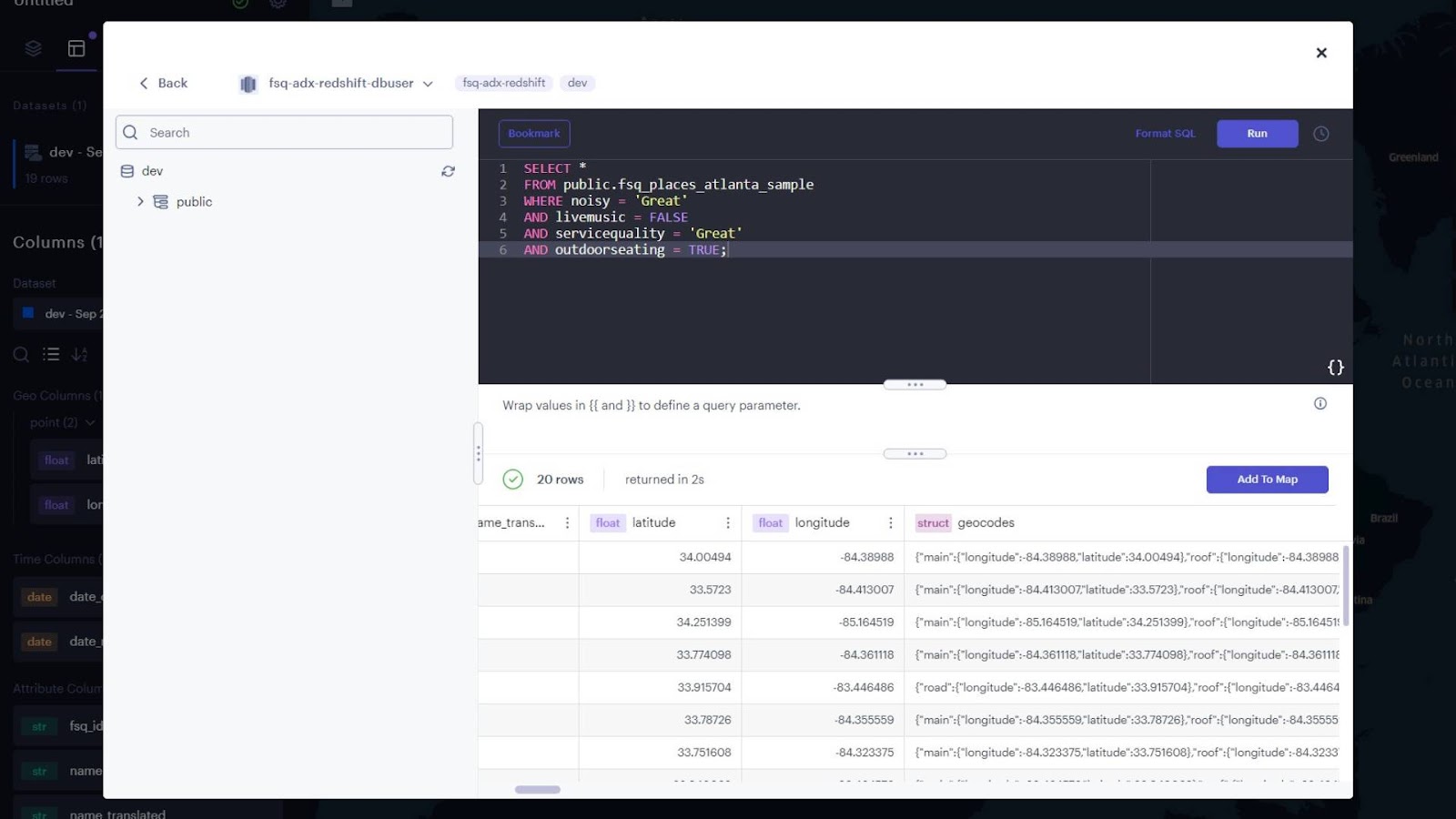Click the dev tag chip
Viewport: 1456px width, 819px height.
(x=577, y=83)
